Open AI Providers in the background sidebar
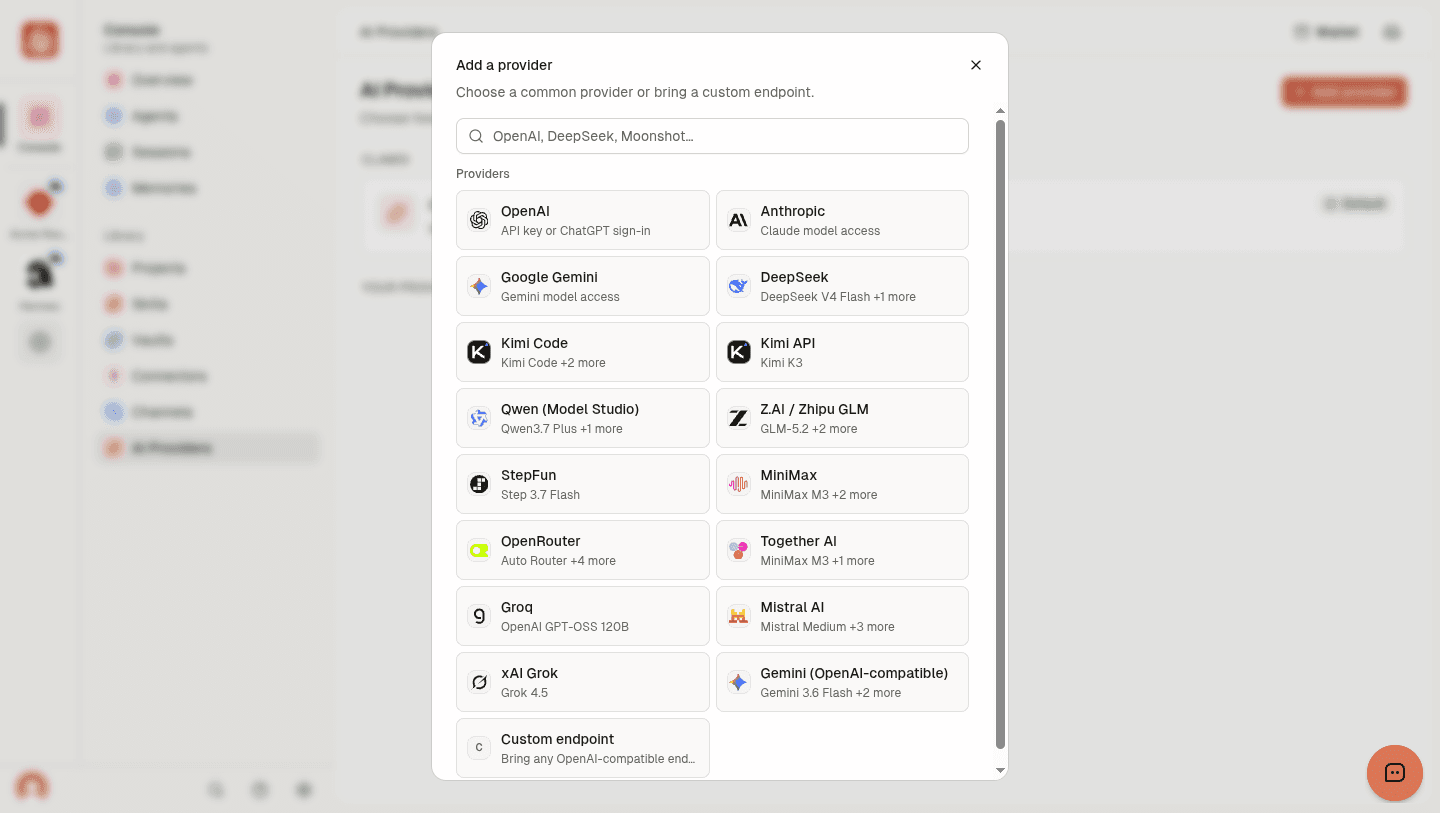The height and width of the screenshot is (813, 1440). [x=208, y=448]
